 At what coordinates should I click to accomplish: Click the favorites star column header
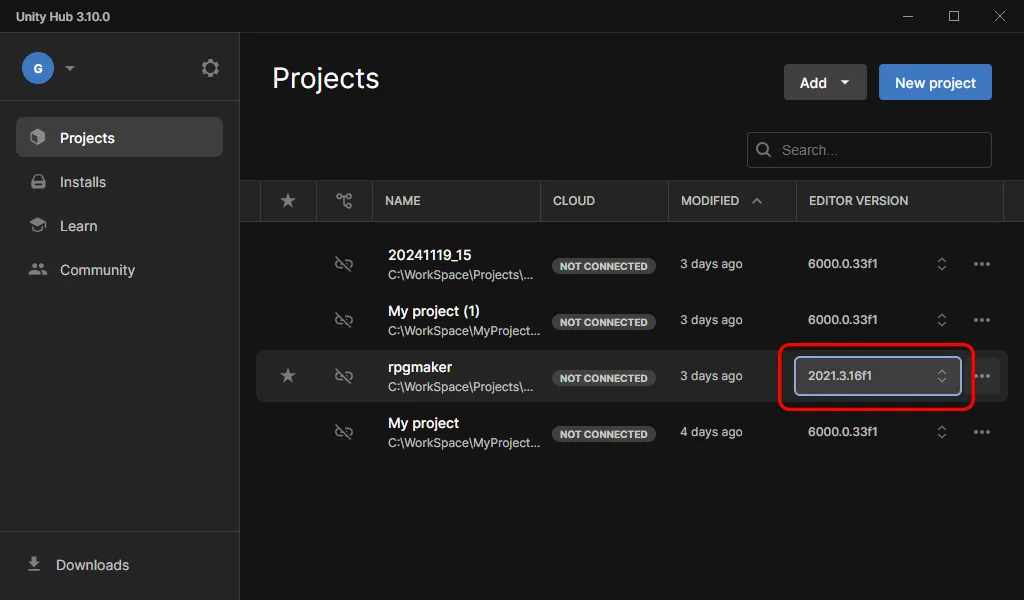click(x=288, y=201)
